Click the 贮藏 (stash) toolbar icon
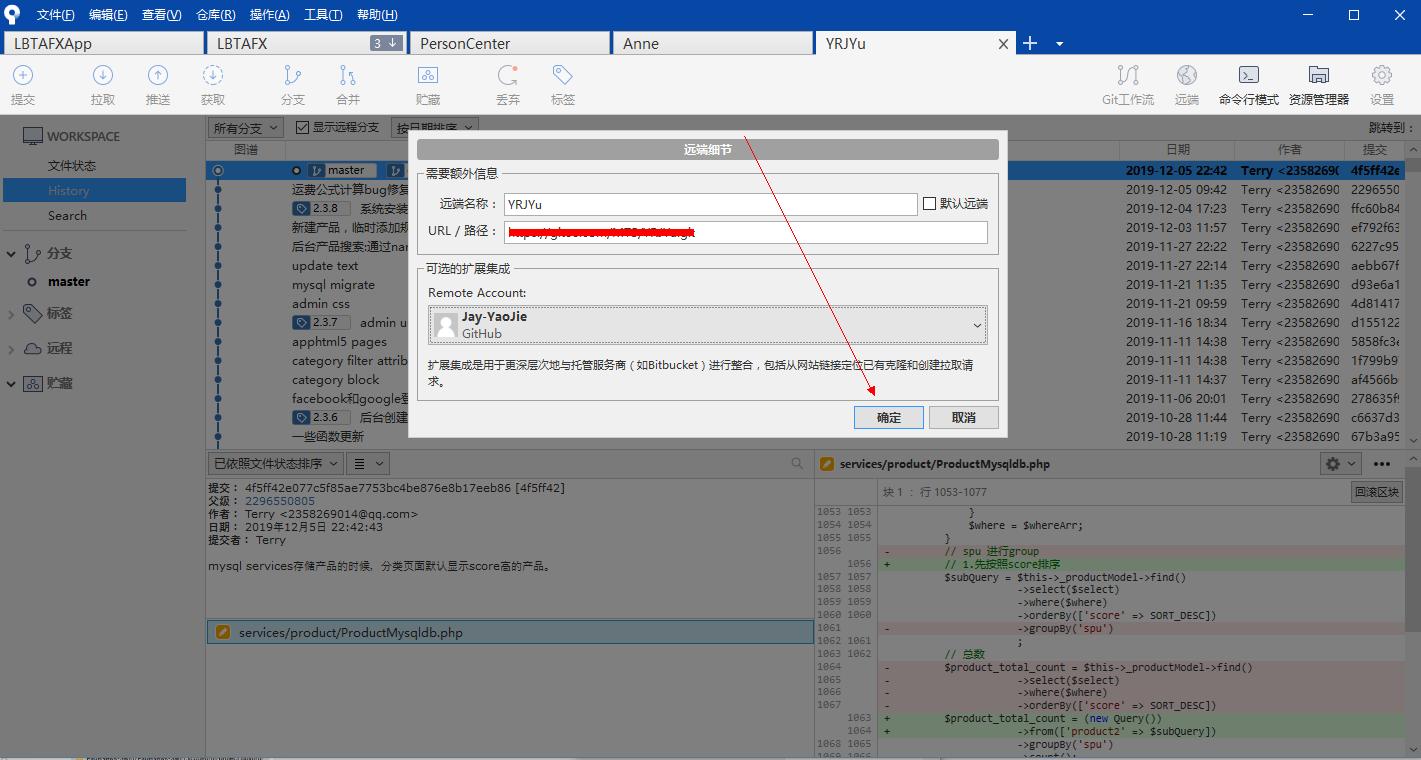 click(x=427, y=75)
